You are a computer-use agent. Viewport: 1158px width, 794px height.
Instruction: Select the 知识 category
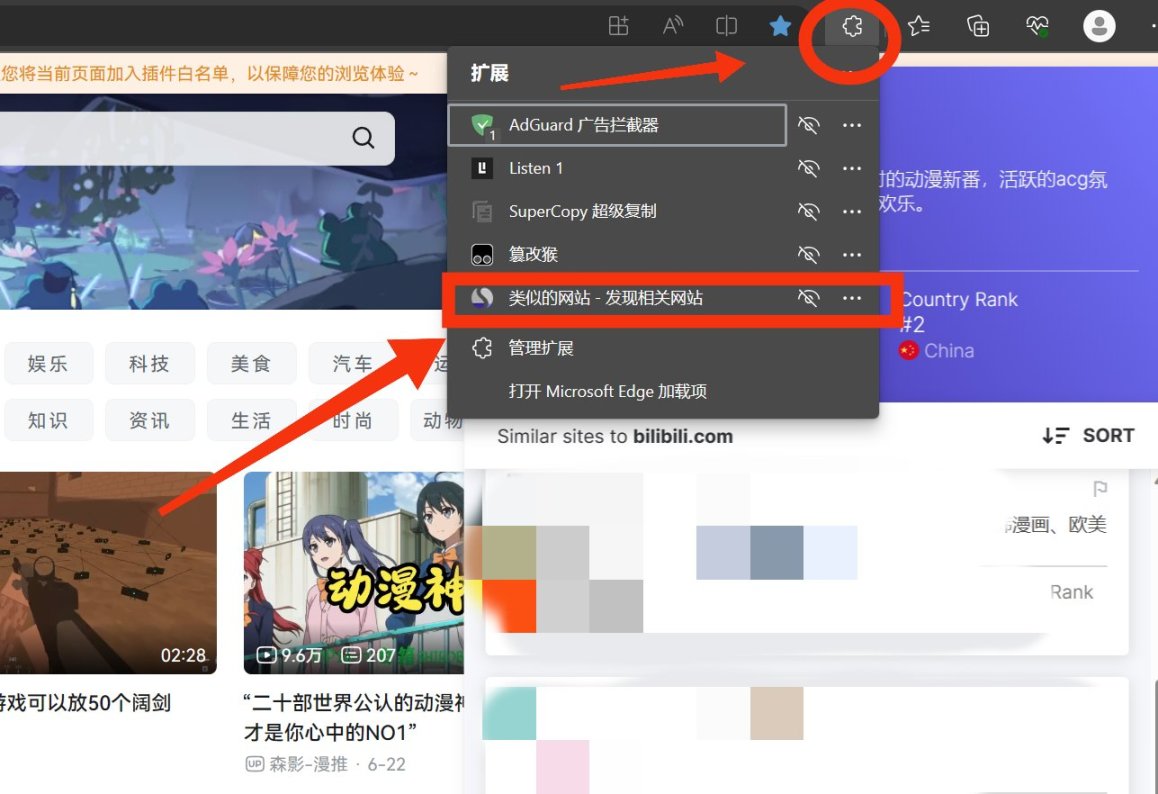pyautogui.click(x=48, y=420)
